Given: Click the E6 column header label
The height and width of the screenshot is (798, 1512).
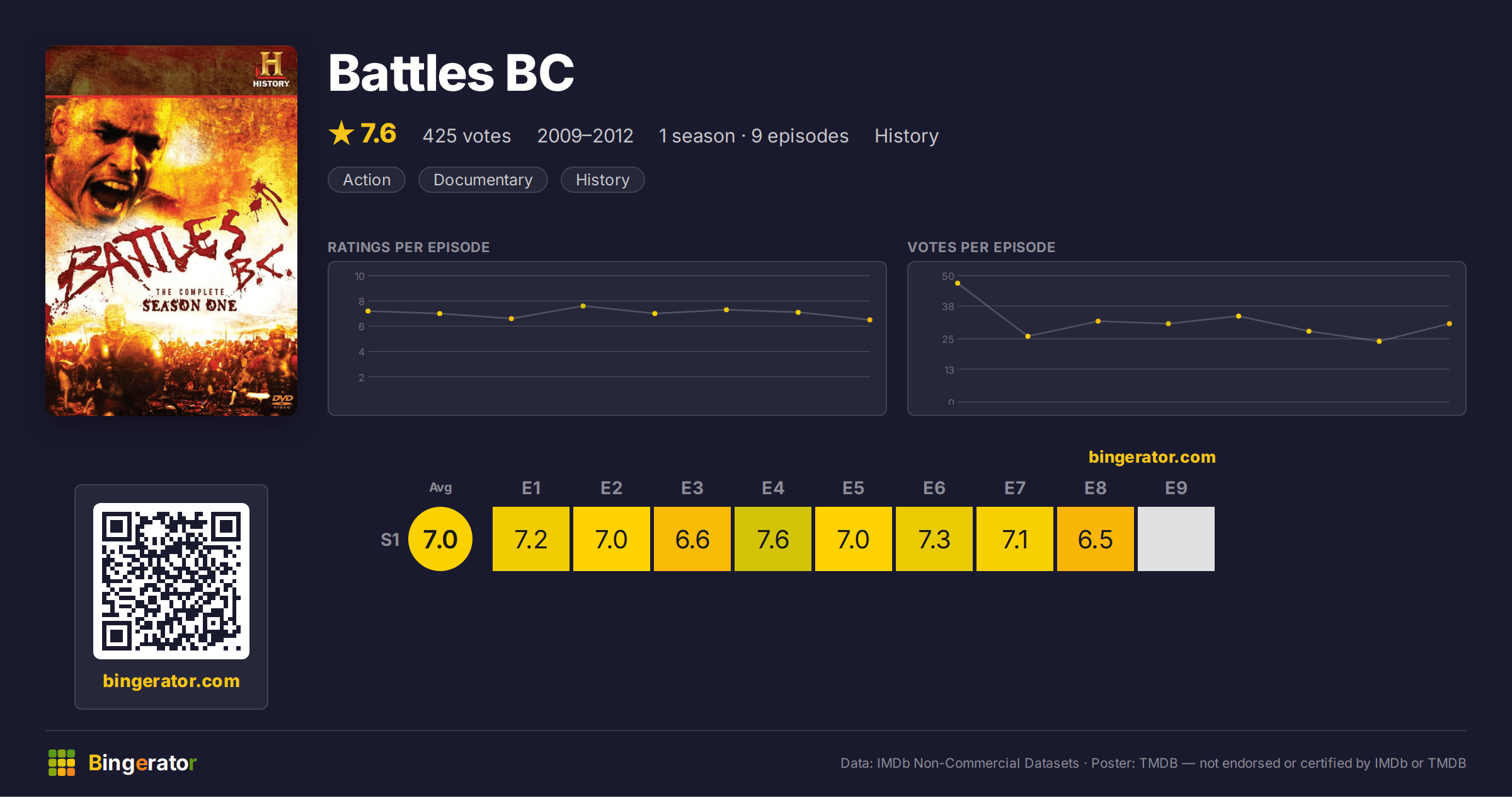Looking at the screenshot, I should pyautogui.click(x=934, y=488).
